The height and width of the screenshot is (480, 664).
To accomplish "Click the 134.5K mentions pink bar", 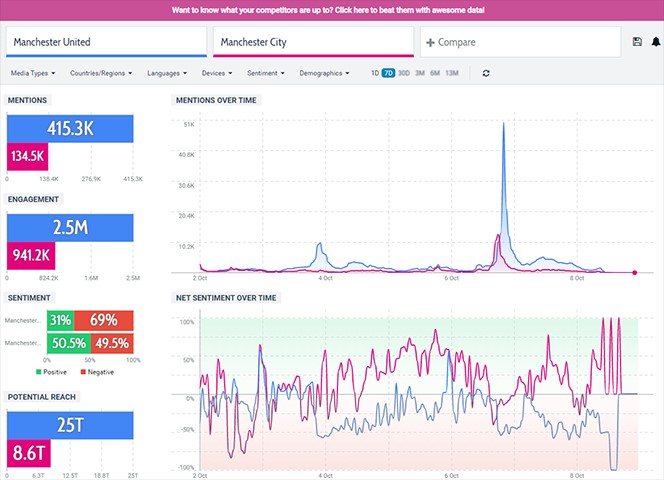I will point(28,156).
